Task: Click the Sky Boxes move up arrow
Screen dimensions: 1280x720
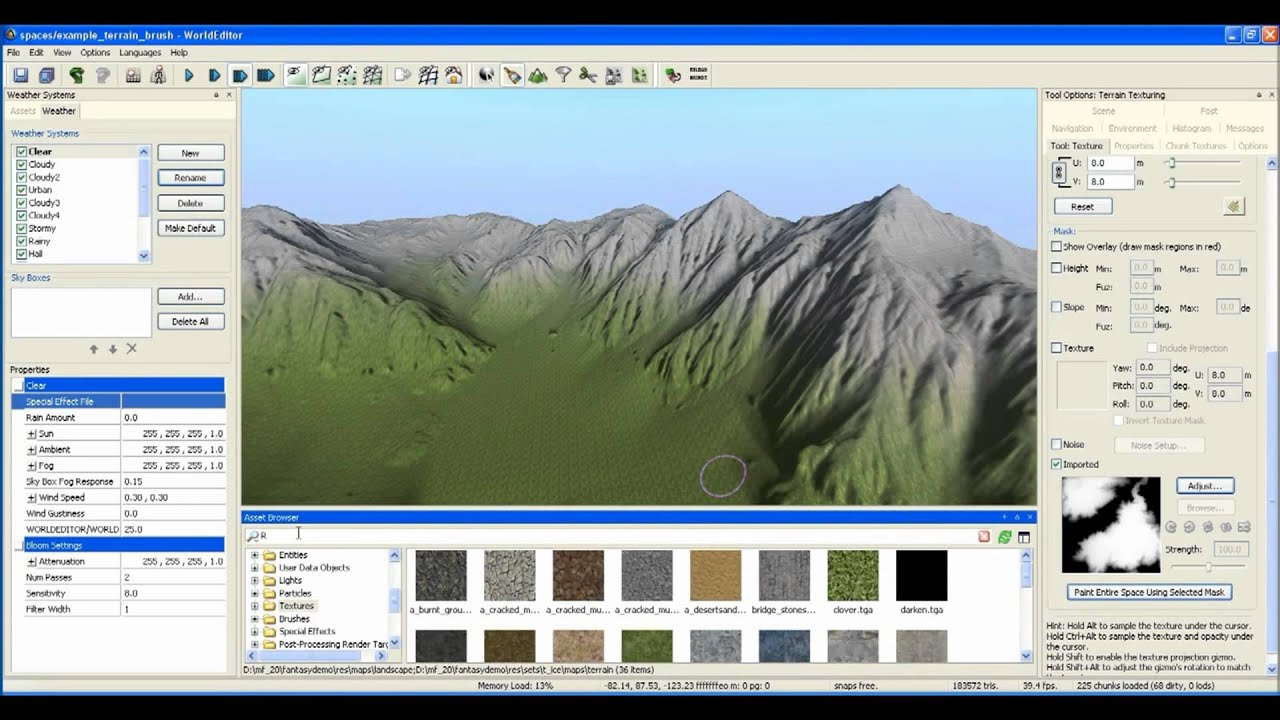Action: pos(94,349)
